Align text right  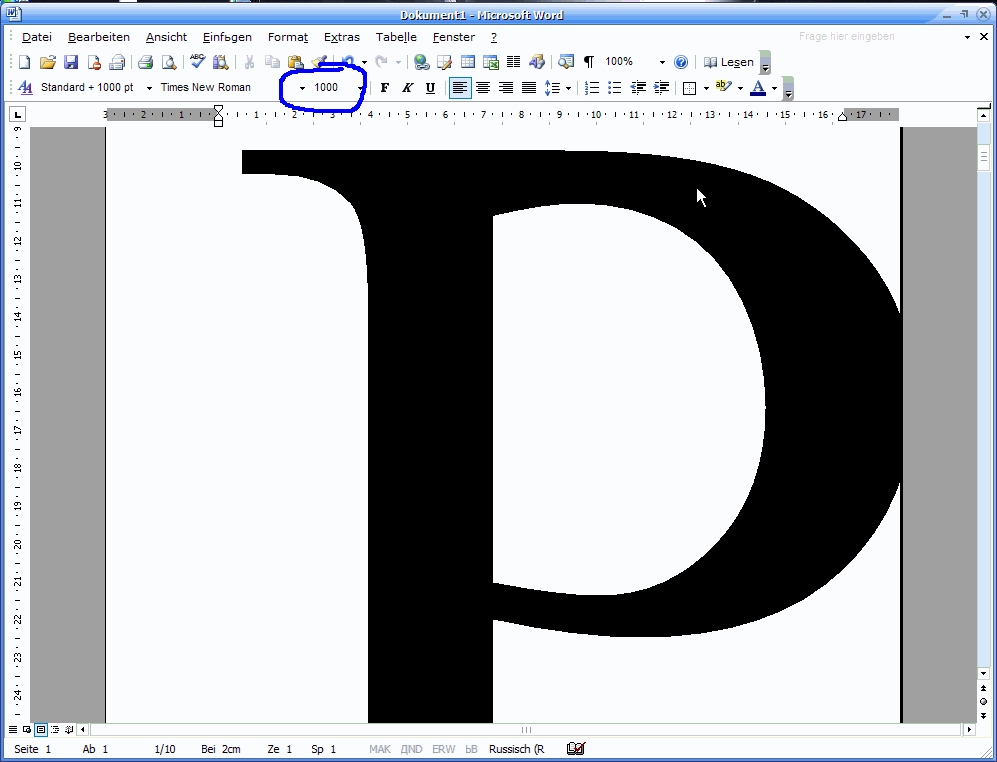click(506, 88)
